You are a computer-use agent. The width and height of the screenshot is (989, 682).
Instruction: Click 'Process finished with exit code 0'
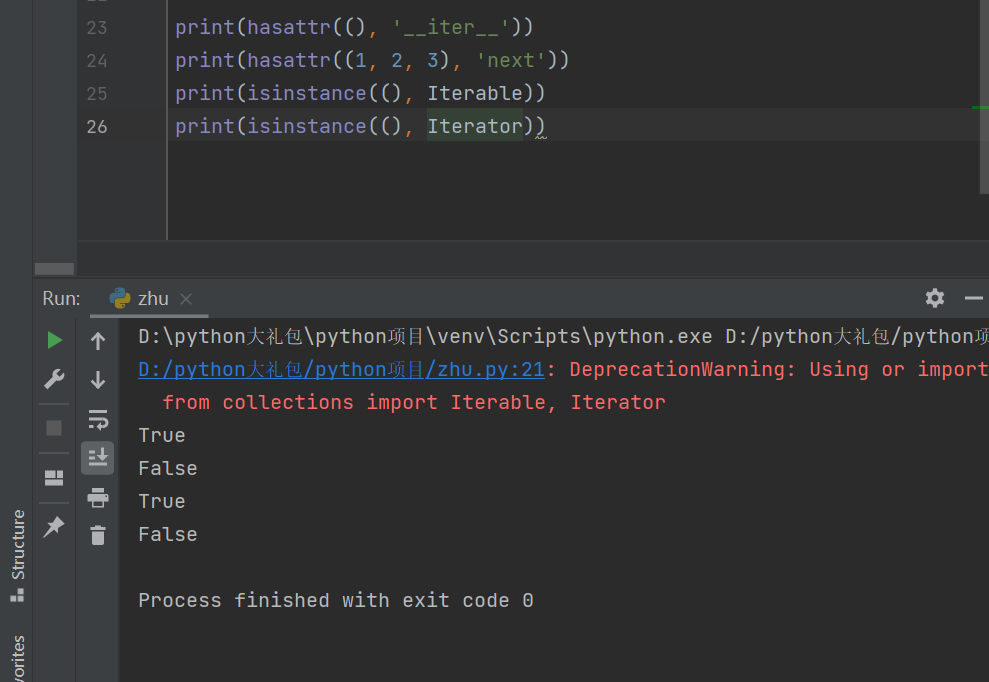pos(336,601)
